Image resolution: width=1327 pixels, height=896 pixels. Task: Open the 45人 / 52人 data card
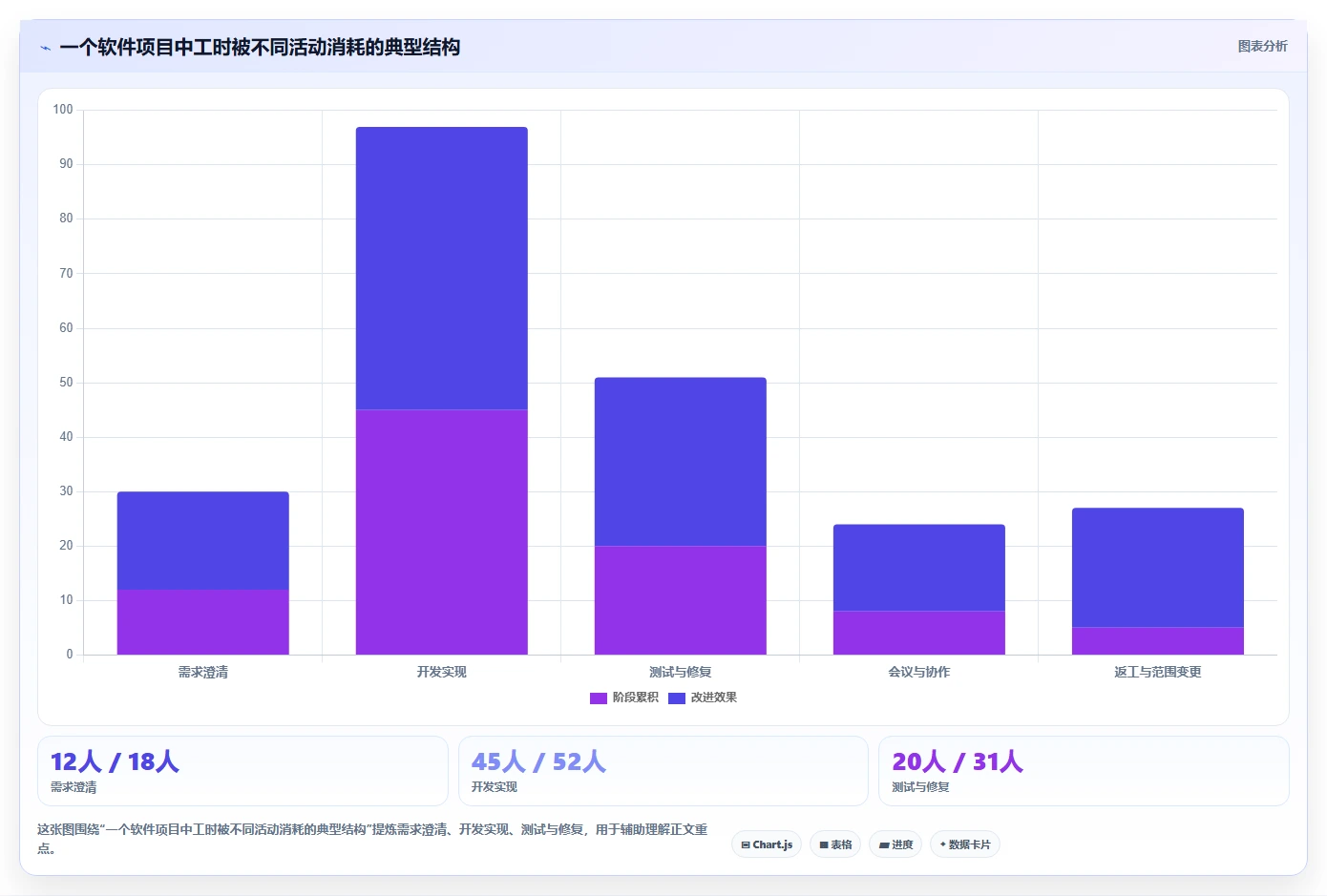click(x=663, y=771)
